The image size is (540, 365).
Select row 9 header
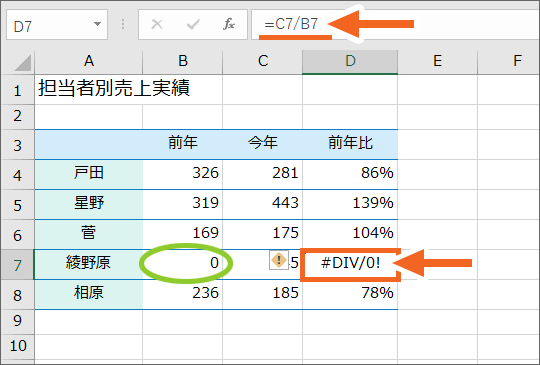[18, 322]
